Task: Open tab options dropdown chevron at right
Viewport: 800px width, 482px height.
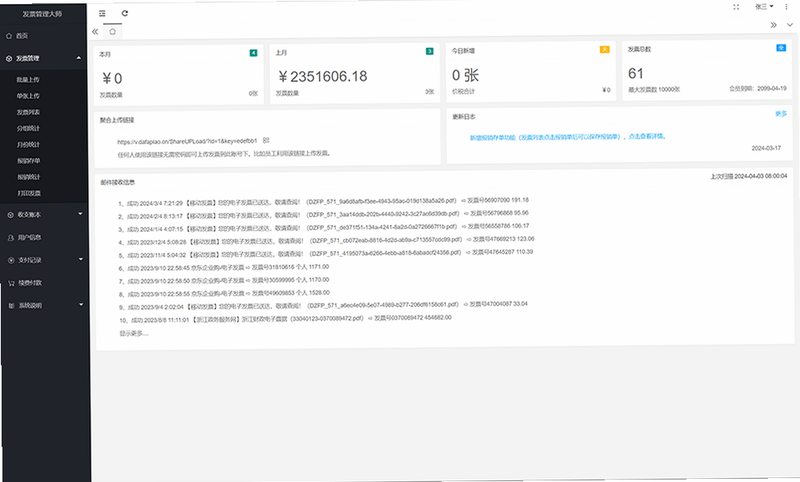Action: tap(790, 24)
